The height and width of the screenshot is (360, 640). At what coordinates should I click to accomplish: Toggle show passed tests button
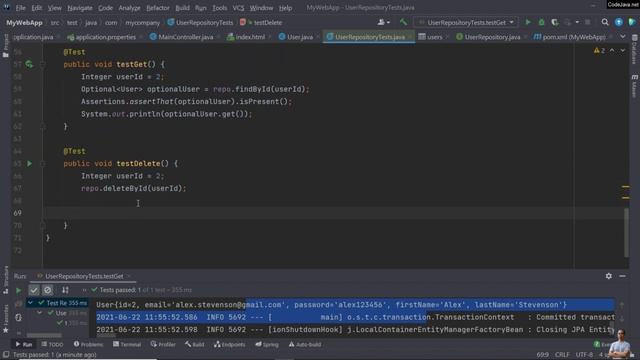point(34,290)
